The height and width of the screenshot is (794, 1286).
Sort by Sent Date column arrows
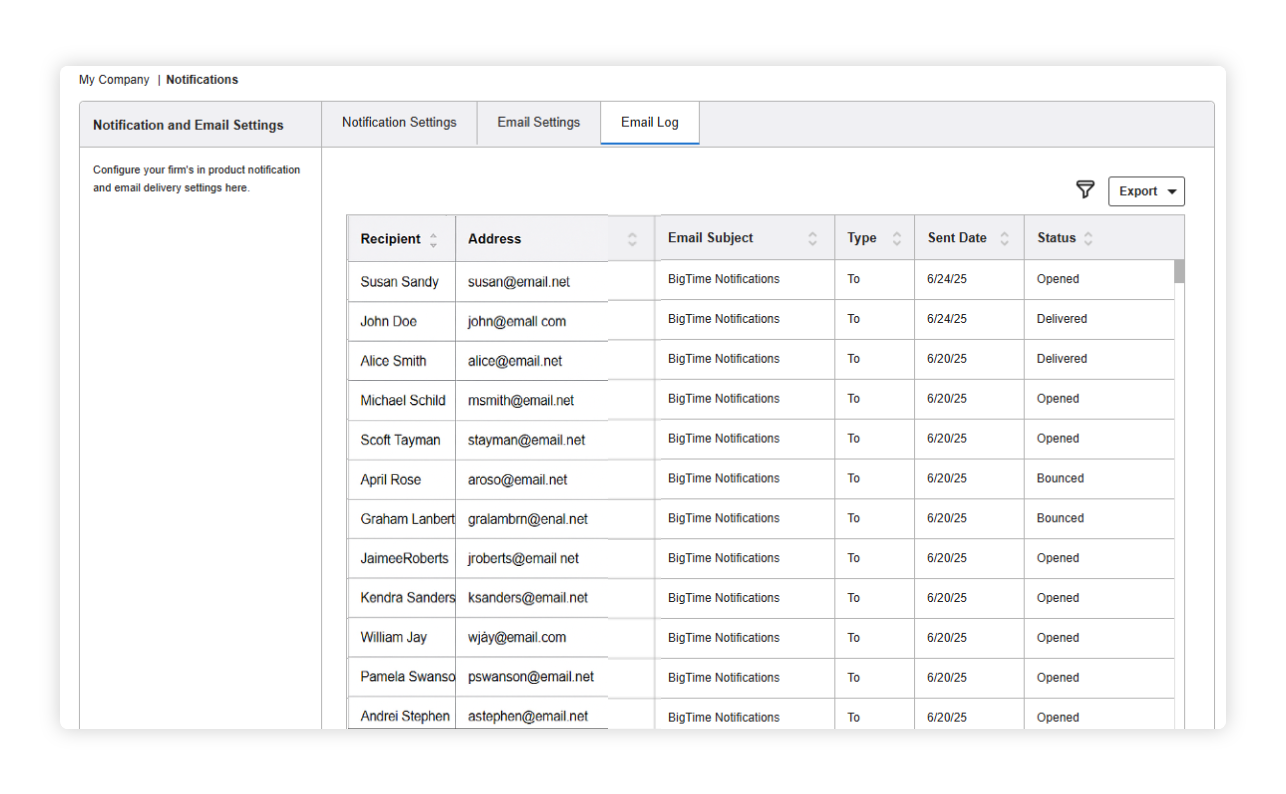[x=1004, y=239]
